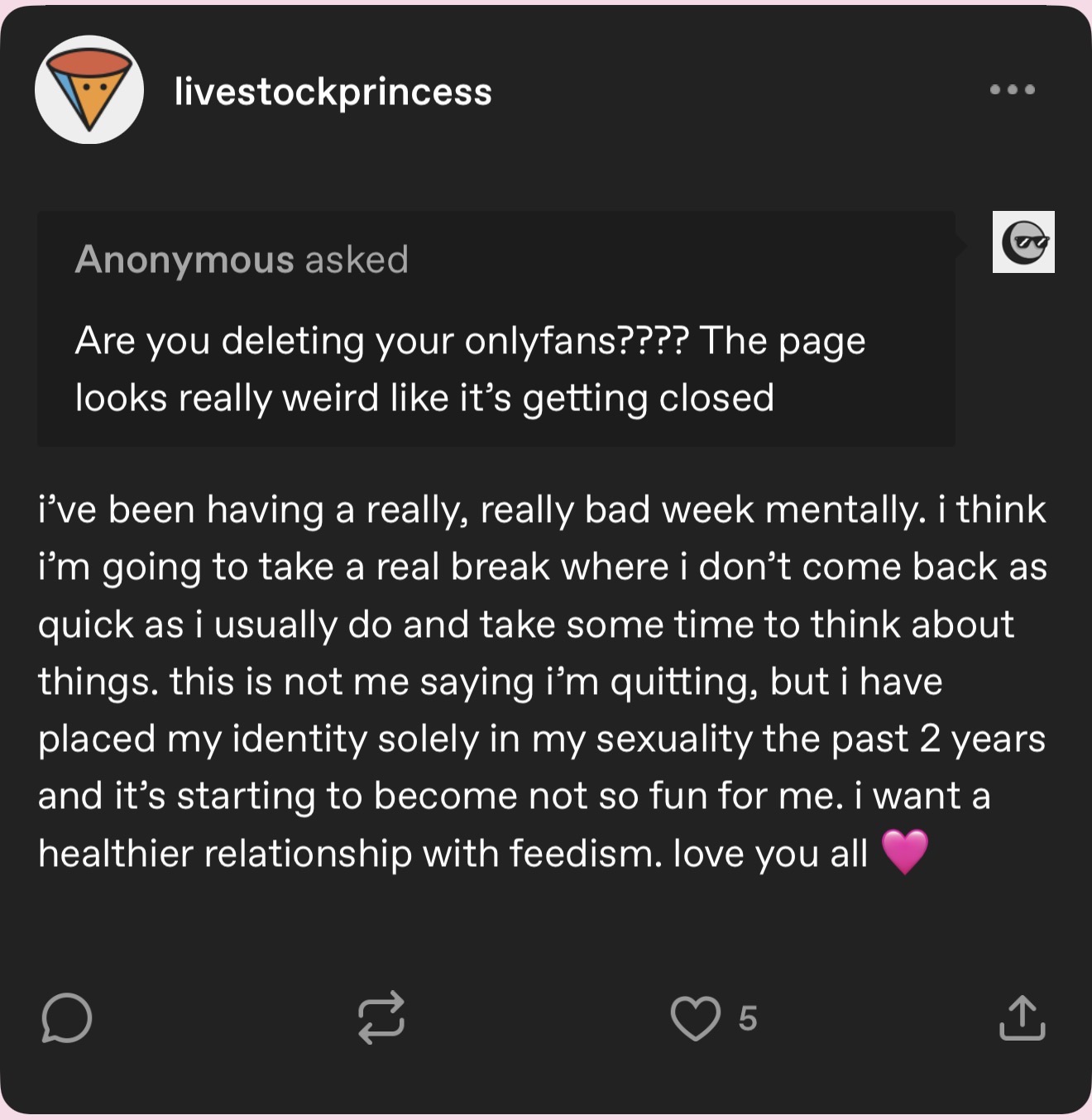Like the post with the heart icon
The height and width of the screenshot is (1120, 1092).
[695, 1017]
